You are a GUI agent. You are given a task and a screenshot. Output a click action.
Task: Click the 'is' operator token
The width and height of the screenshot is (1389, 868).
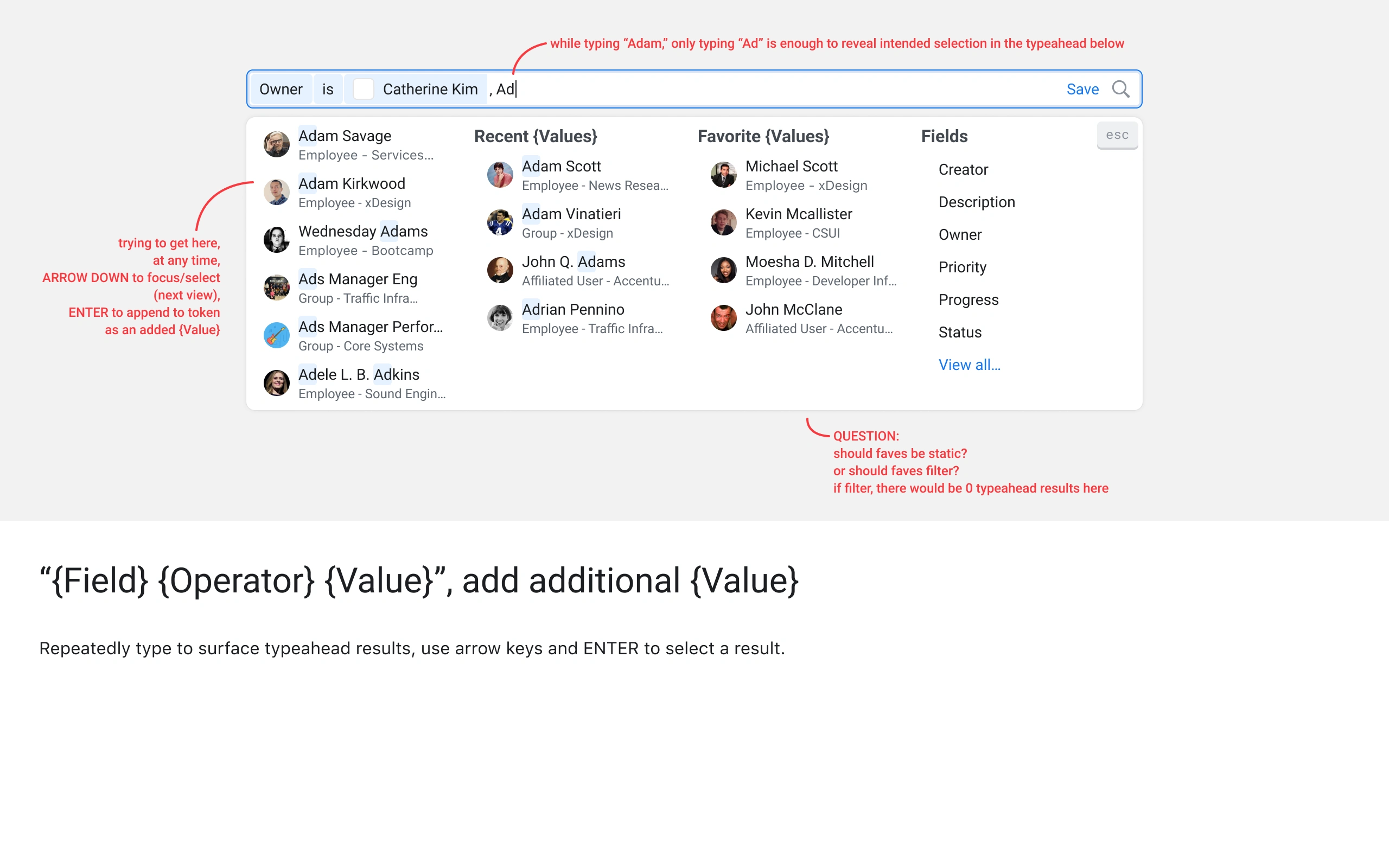tap(328, 89)
